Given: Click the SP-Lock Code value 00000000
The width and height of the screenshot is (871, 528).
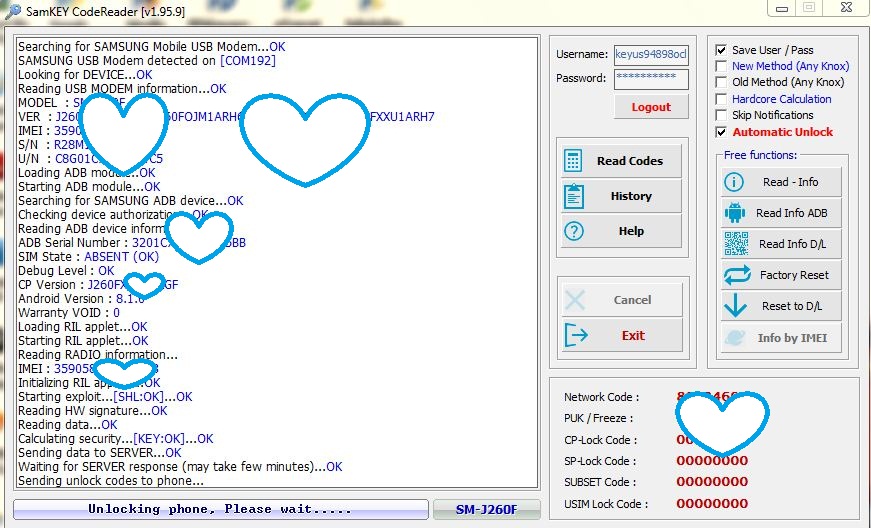Looking at the screenshot, I should [x=712, y=460].
